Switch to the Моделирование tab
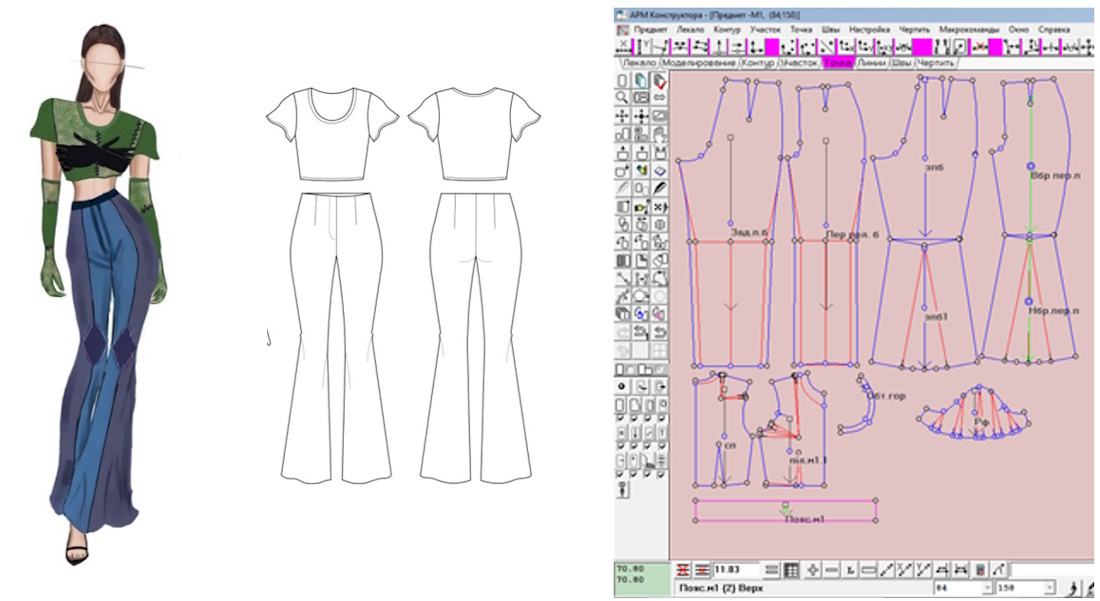This screenshot has height=601, width=1100. pos(699,63)
